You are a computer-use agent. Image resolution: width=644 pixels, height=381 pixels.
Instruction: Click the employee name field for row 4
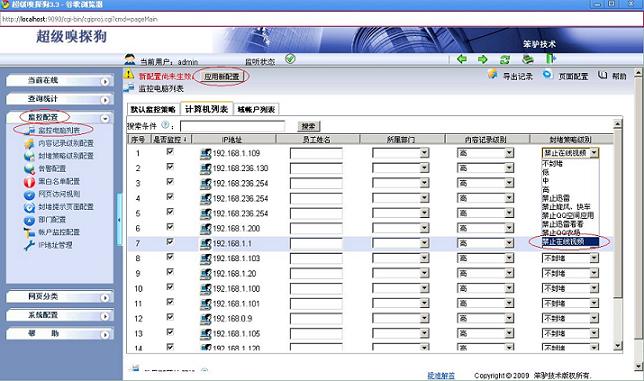[316, 199]
